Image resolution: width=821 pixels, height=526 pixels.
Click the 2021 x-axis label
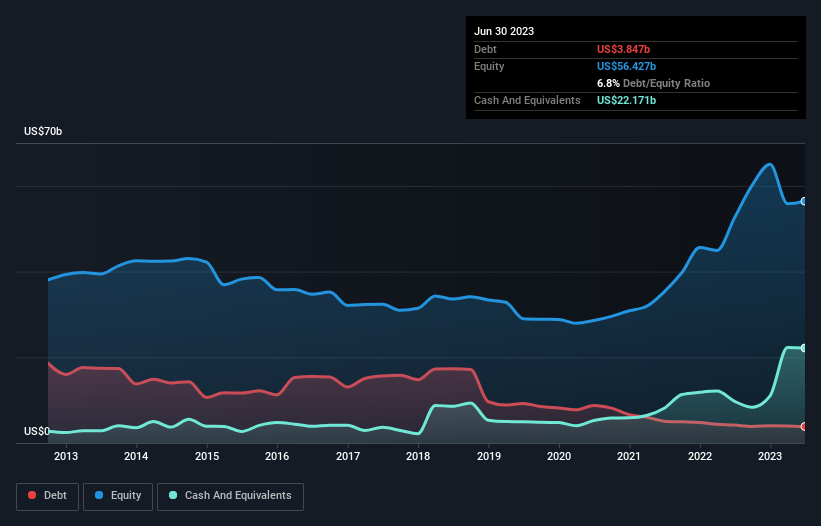point(629,456)
